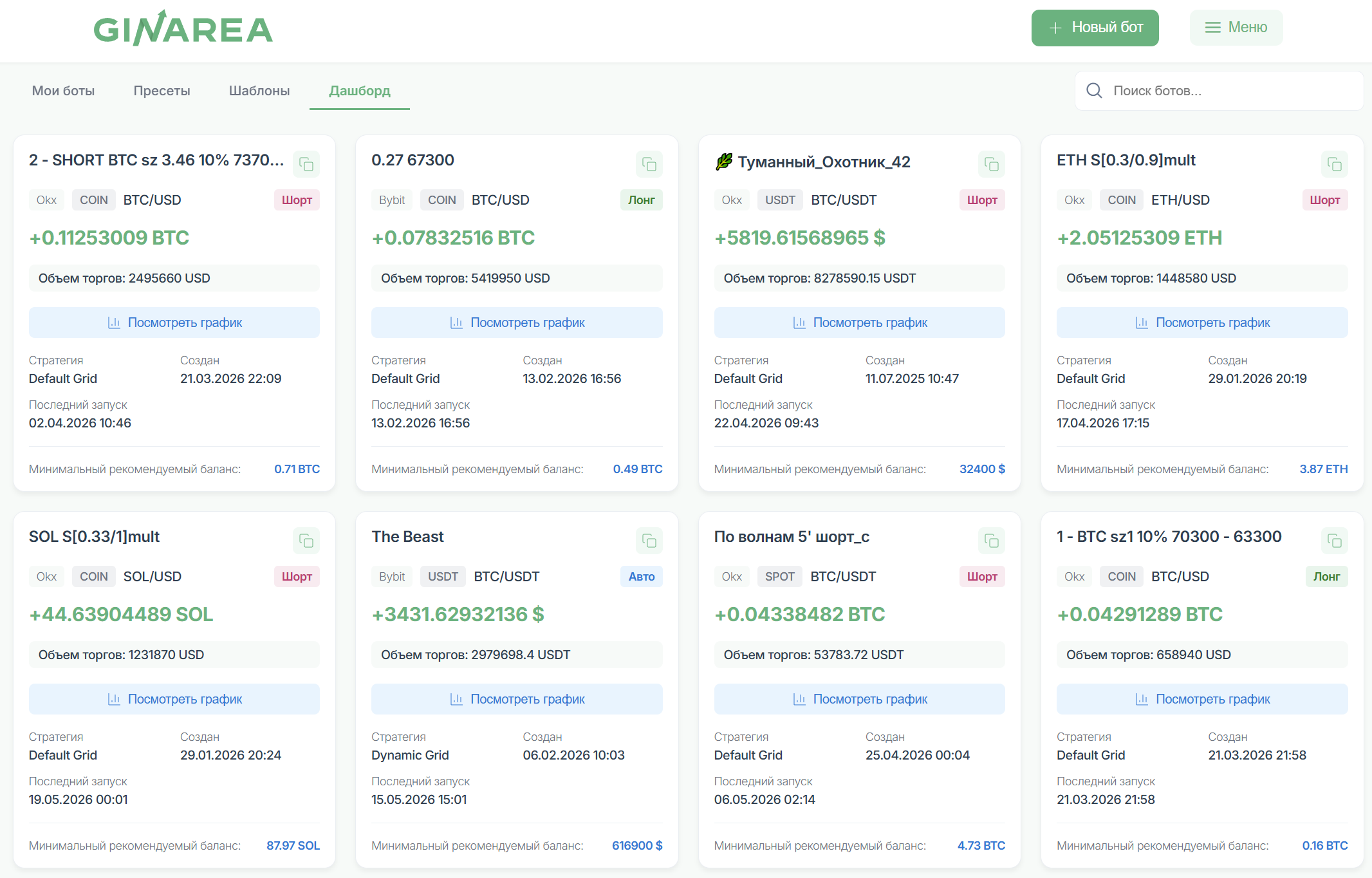Copy The Beast bot using its icon
Image resolution: width=1372 pixels, height=878 pixels.
(649, 541)
